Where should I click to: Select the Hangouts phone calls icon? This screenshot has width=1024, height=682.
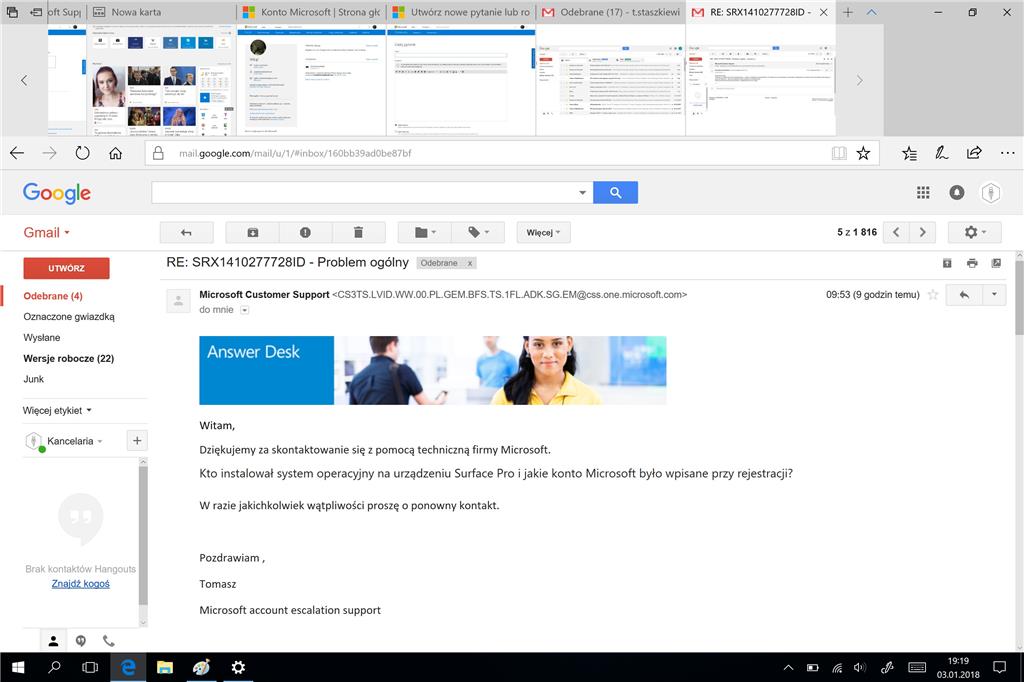point(108,641)
